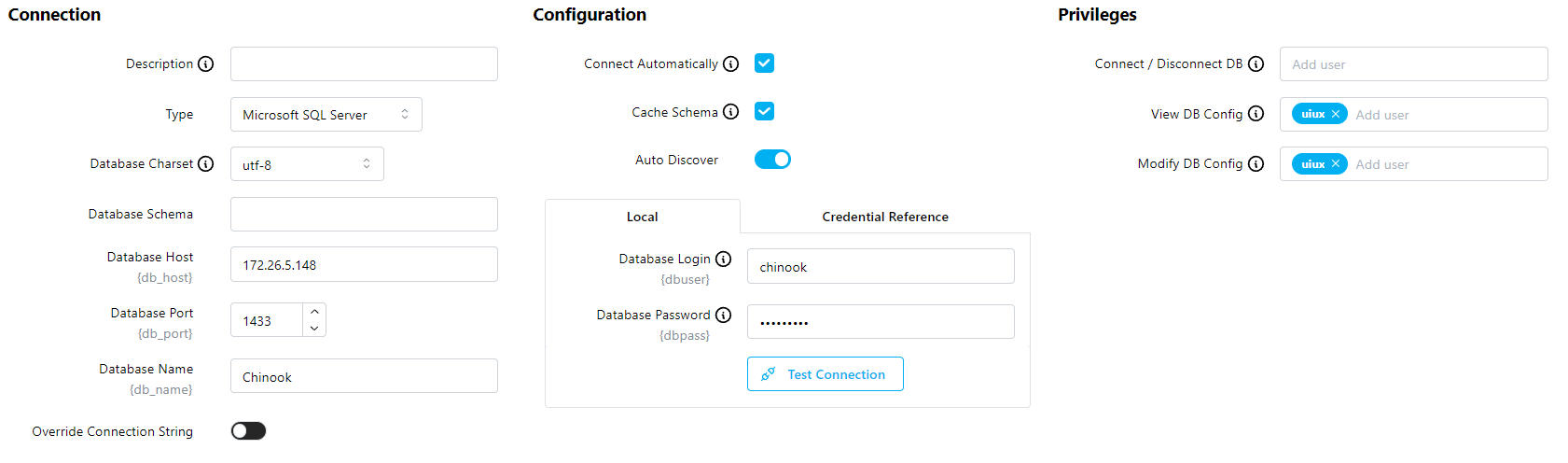Viewport: 1568px width, 463px height.
Task: Remove uiux user from View DB Config
Action: [x=1336, y=114]
